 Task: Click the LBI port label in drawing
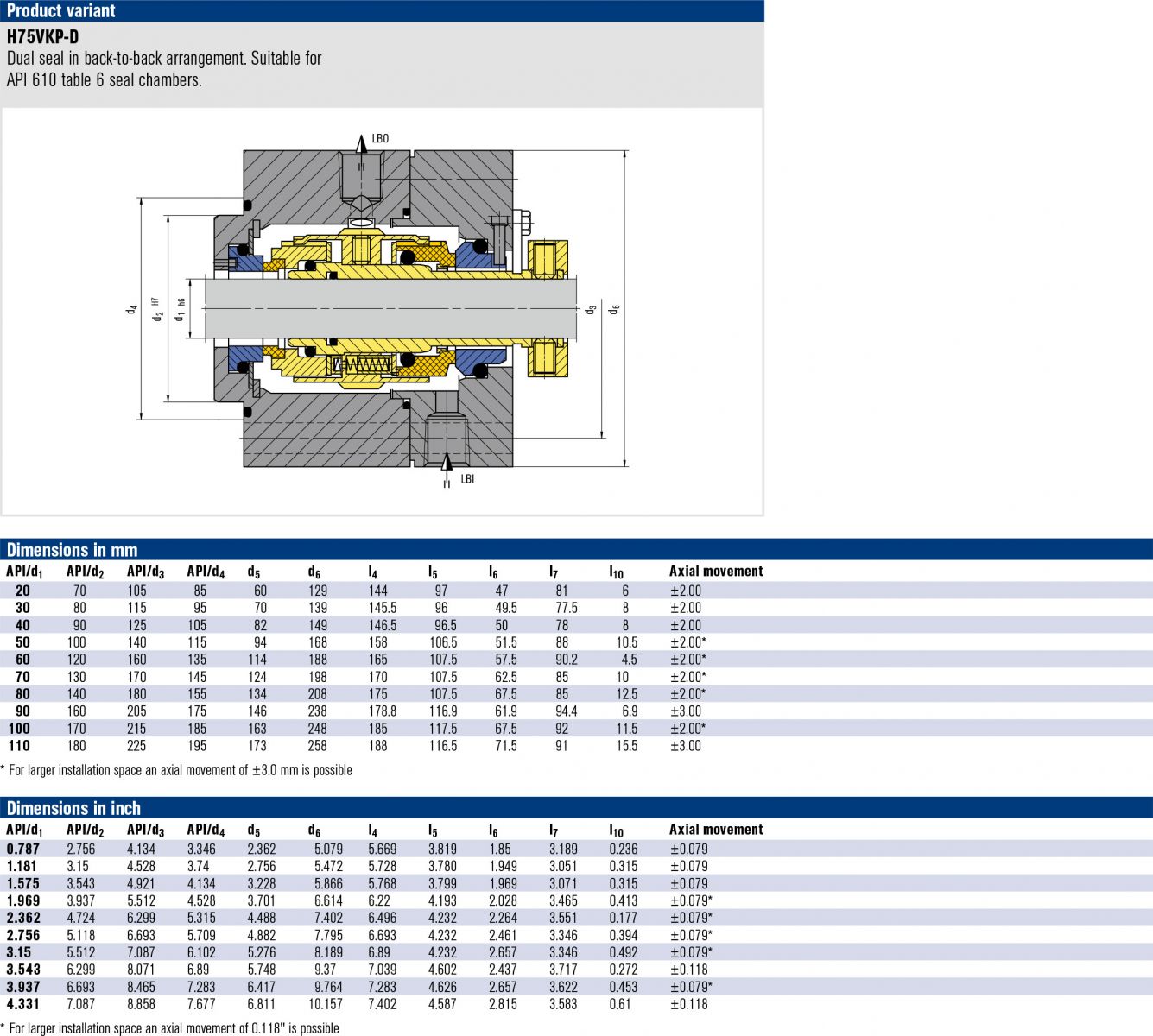(x=467, y=478)
